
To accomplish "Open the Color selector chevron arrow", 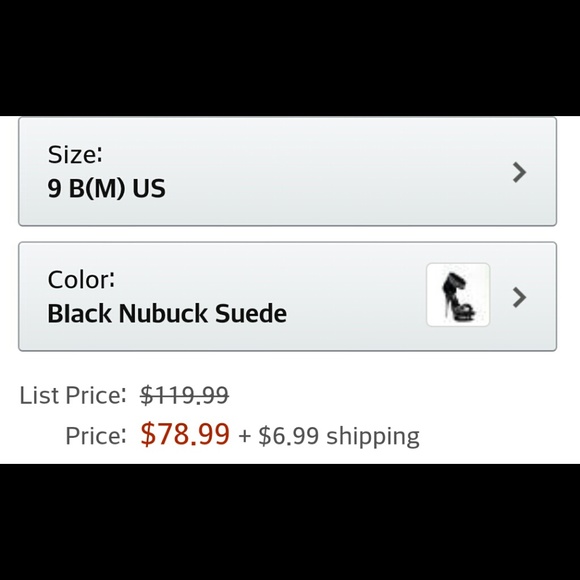I will [519, 297].
